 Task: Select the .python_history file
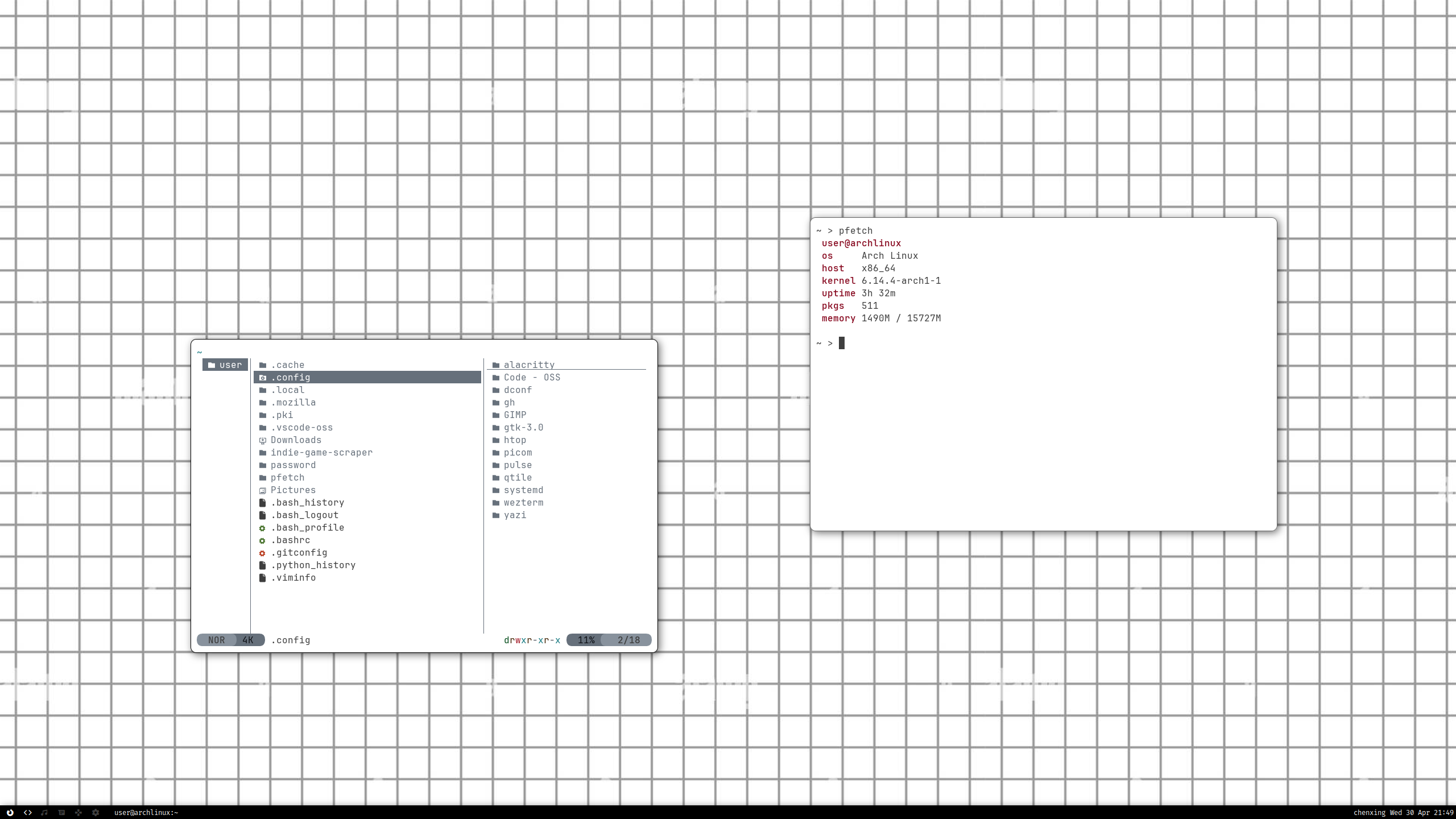[367, 565]
